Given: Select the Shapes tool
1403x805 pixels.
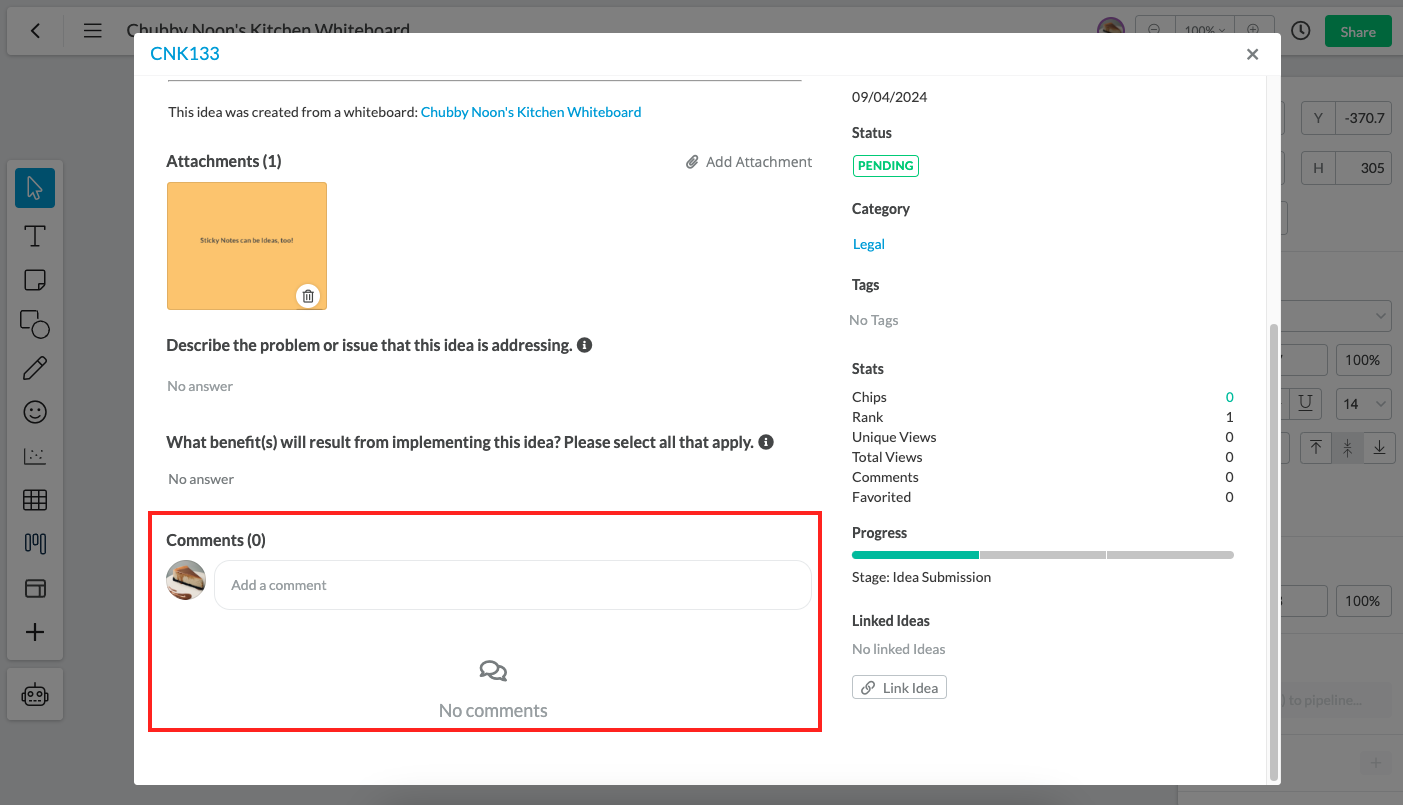Looking at the screenshot, I should (x=35, y=324).
